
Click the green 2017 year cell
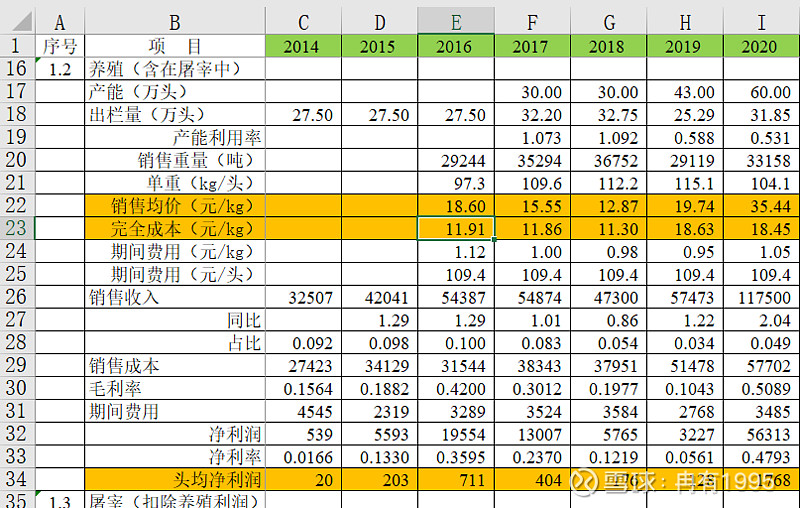532,46
